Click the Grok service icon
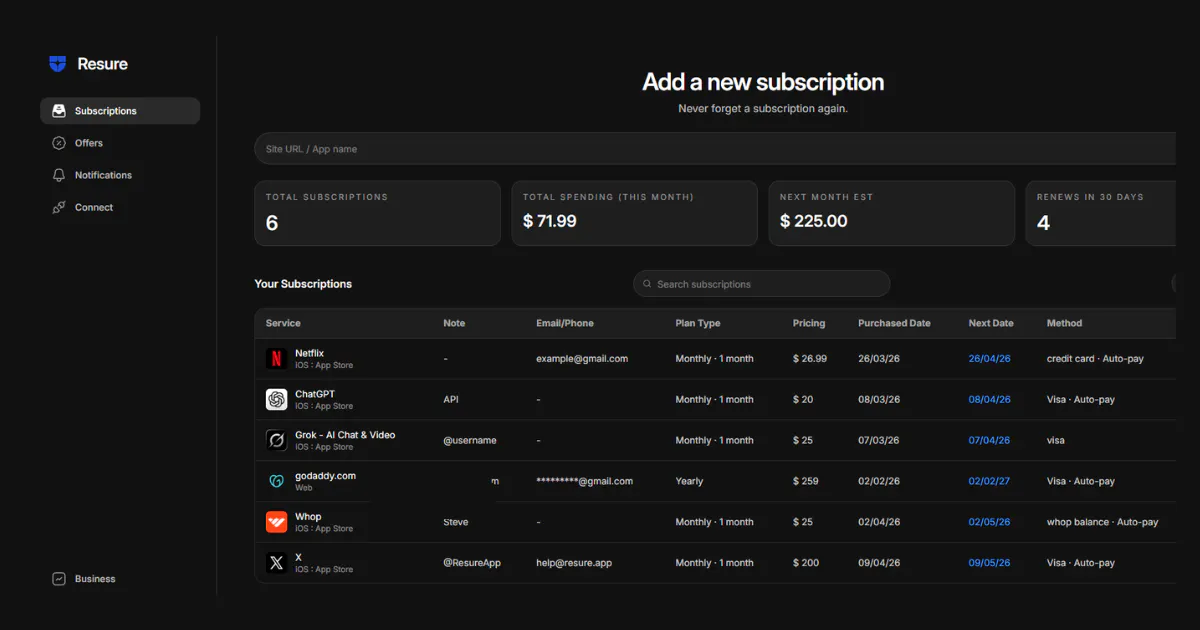This screenshot has width=1200, height=630. coord(276,440)
